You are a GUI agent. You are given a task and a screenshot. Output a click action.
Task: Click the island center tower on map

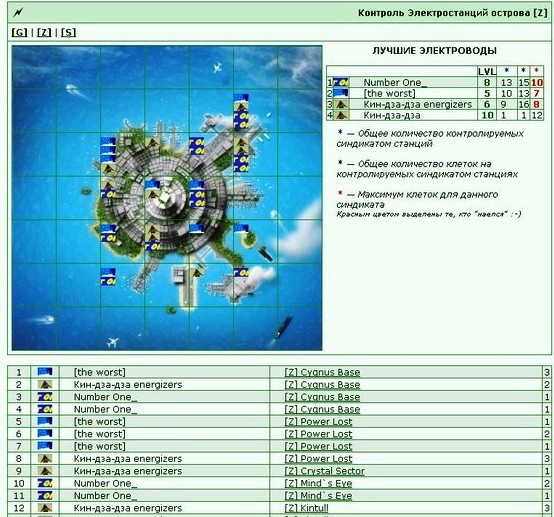tap(165, 199)
